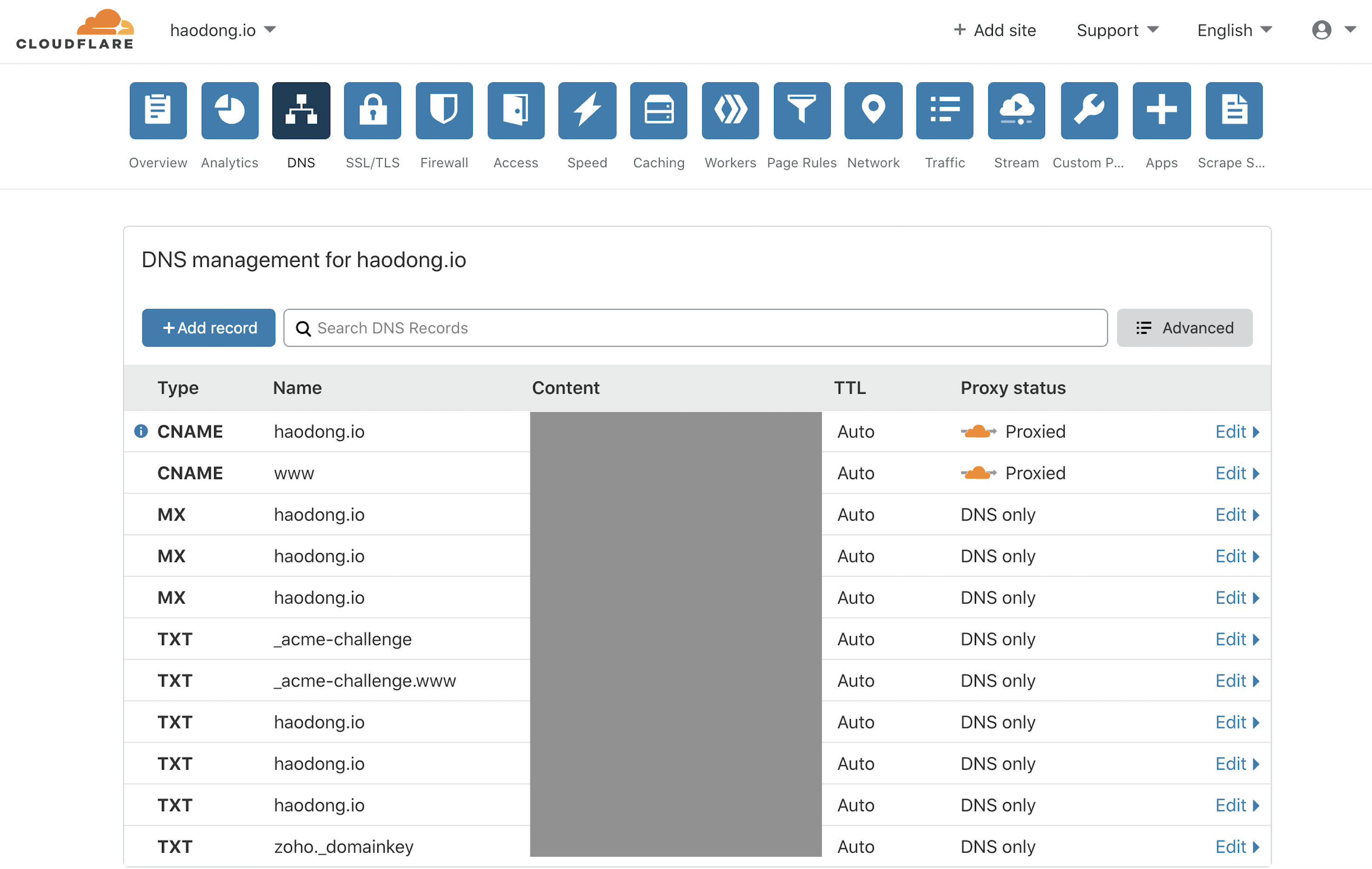Click the Speed lightning bolt icon
Viewport: 1372px width, 869px height.
coord(587,110)
